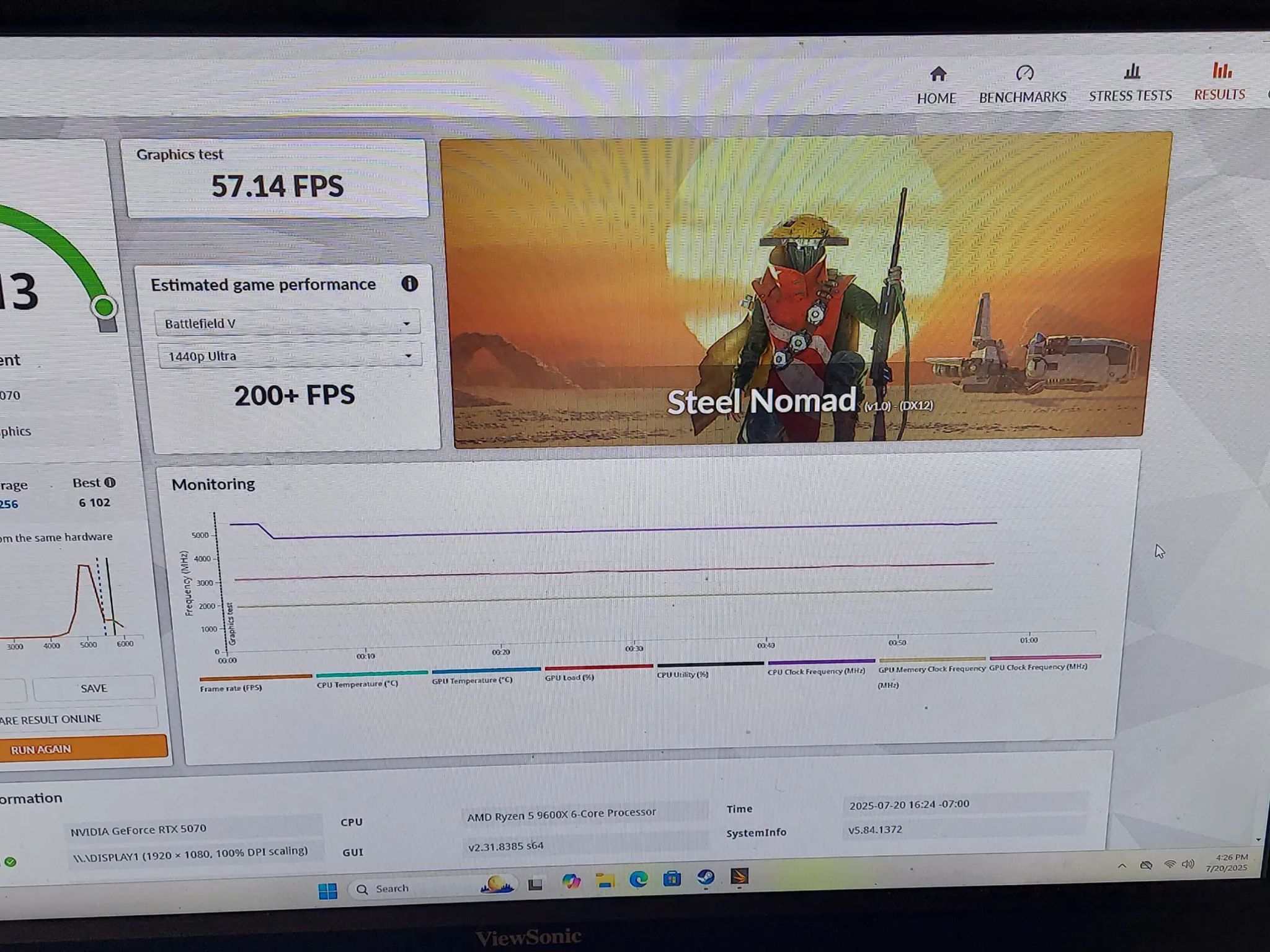The height and width of the screenshot is (952, 1270).
Task: Click the 3DMark taskbar icon
Action: 739,876
